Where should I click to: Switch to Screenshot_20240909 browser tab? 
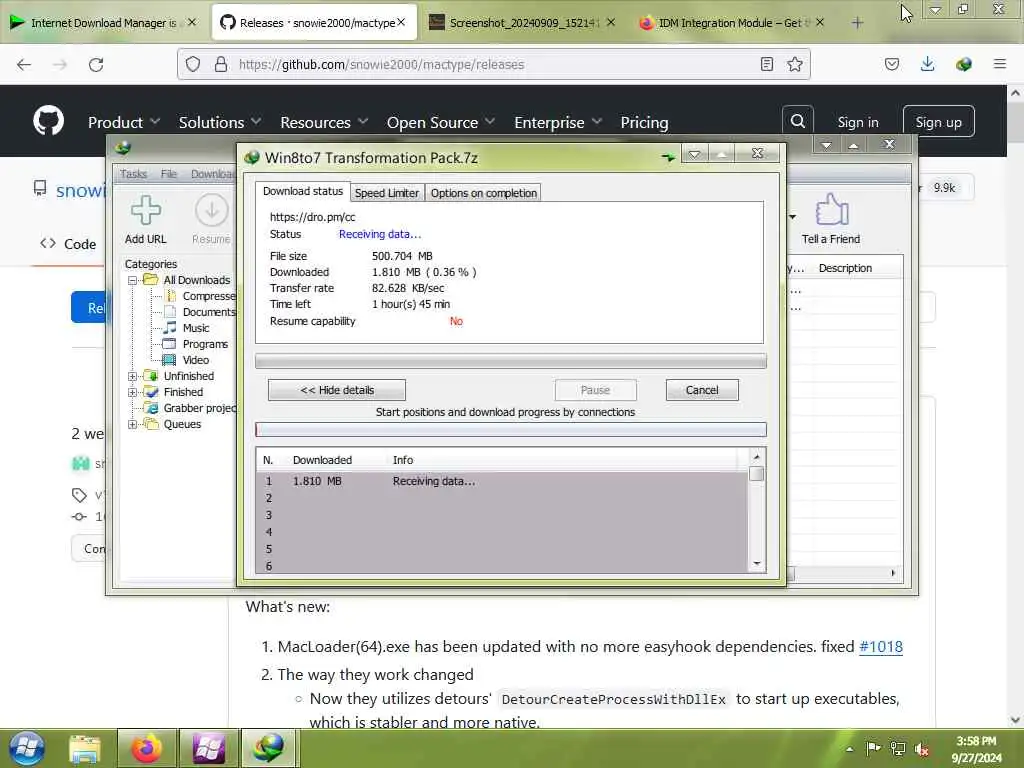click(522, 23)
